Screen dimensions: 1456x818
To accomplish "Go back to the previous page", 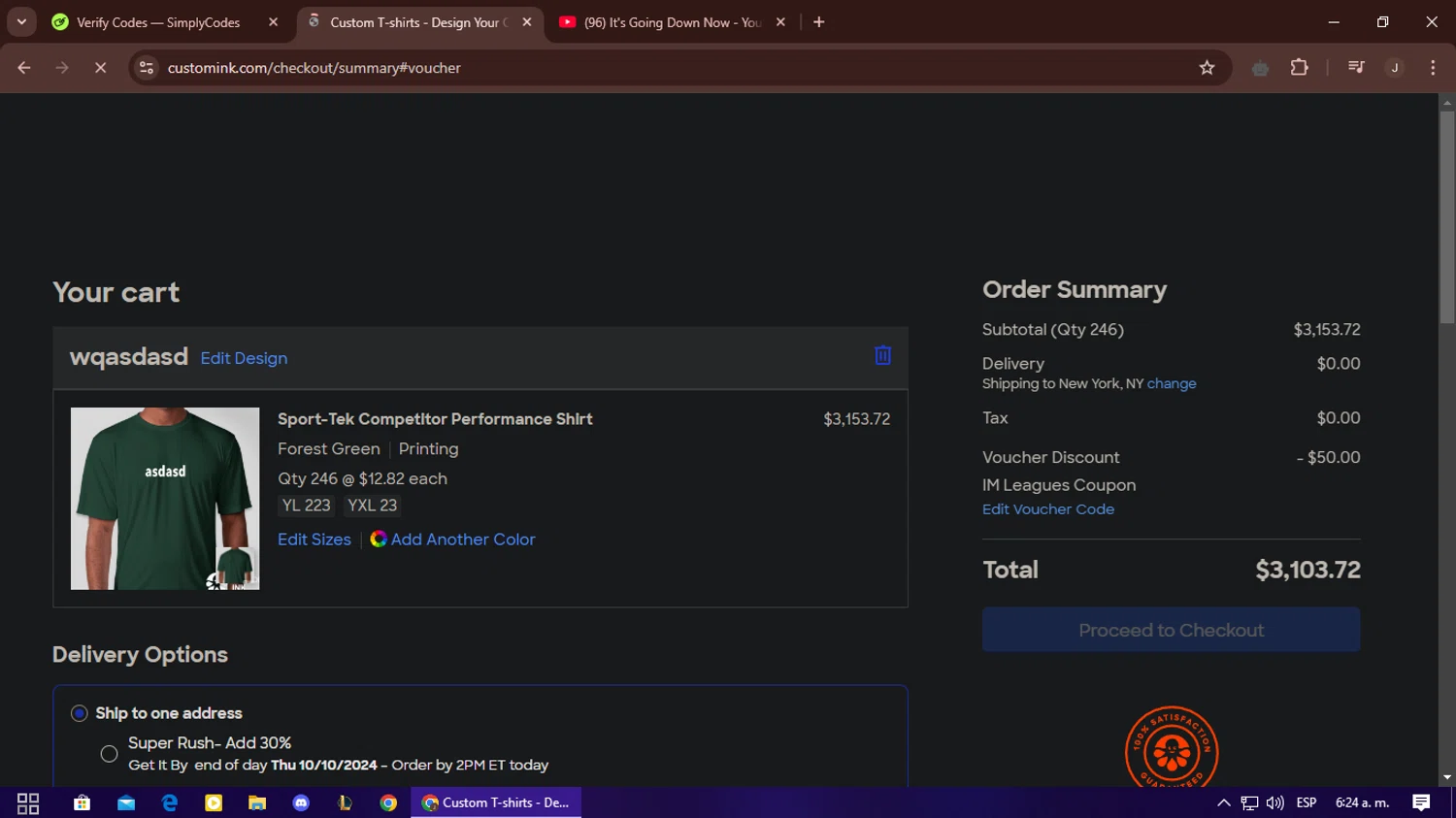I will pyautogui.click(x=24, y=68).
